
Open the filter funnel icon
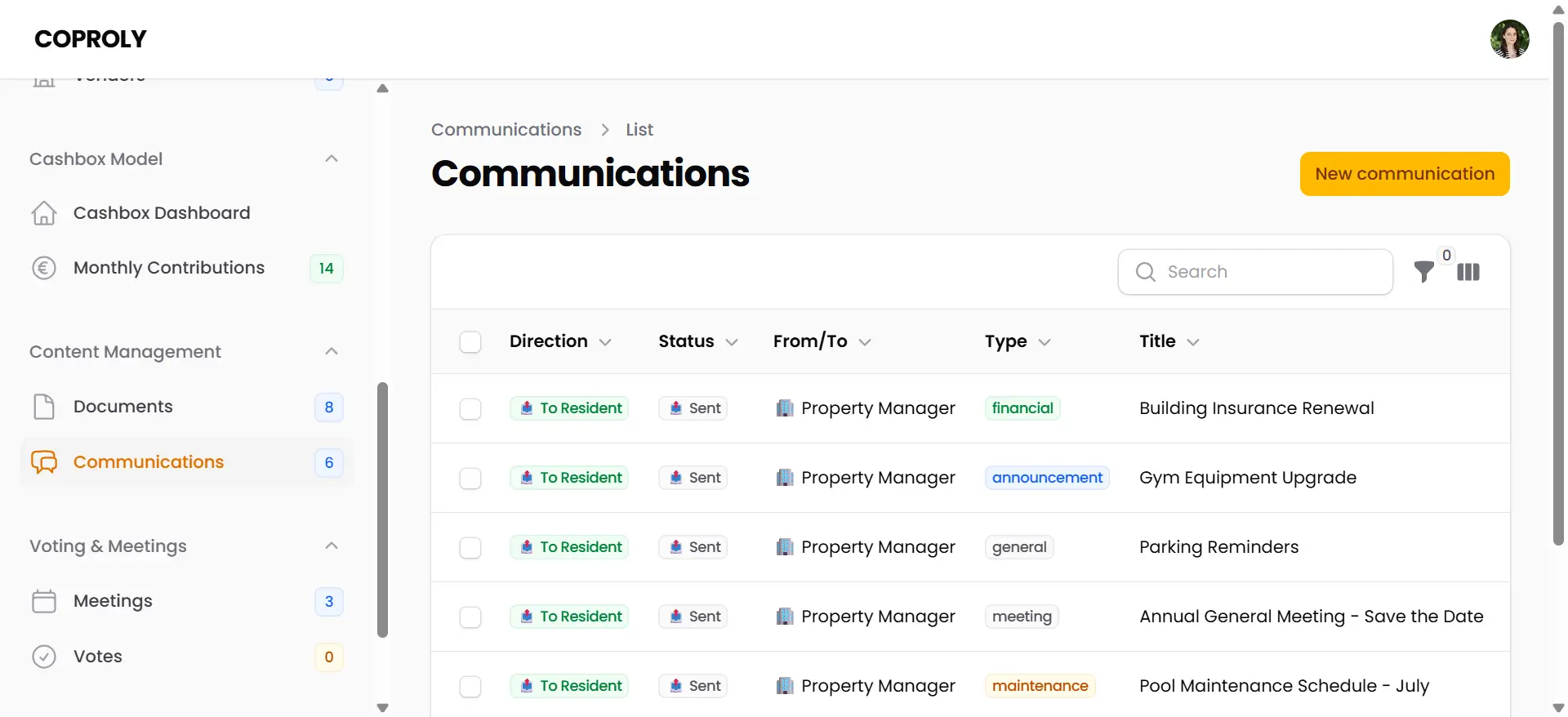pyautogui.click(x=1423, y=272)
